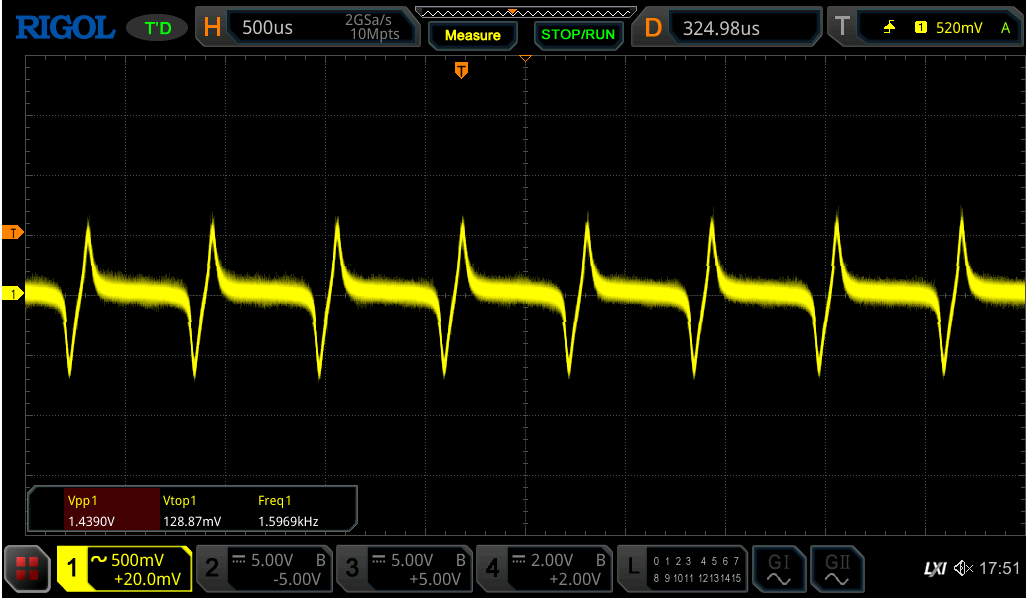
Task: Open the red grid function navigation icon
Action: pyautogui.click(x=27, y=569)
